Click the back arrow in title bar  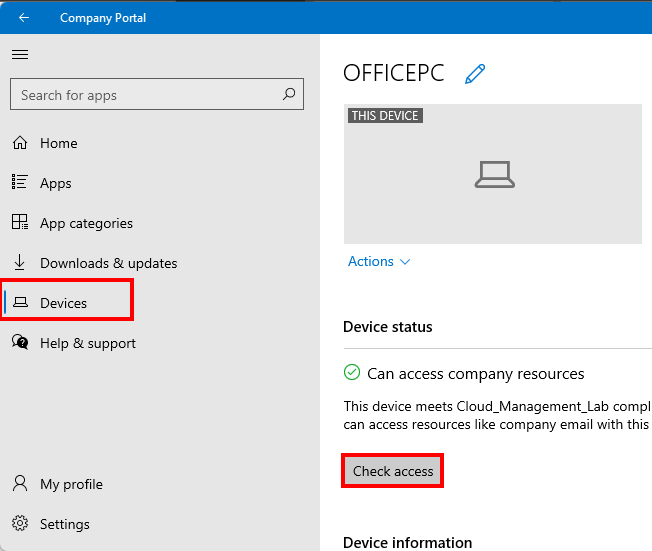[x=24, y=18]
